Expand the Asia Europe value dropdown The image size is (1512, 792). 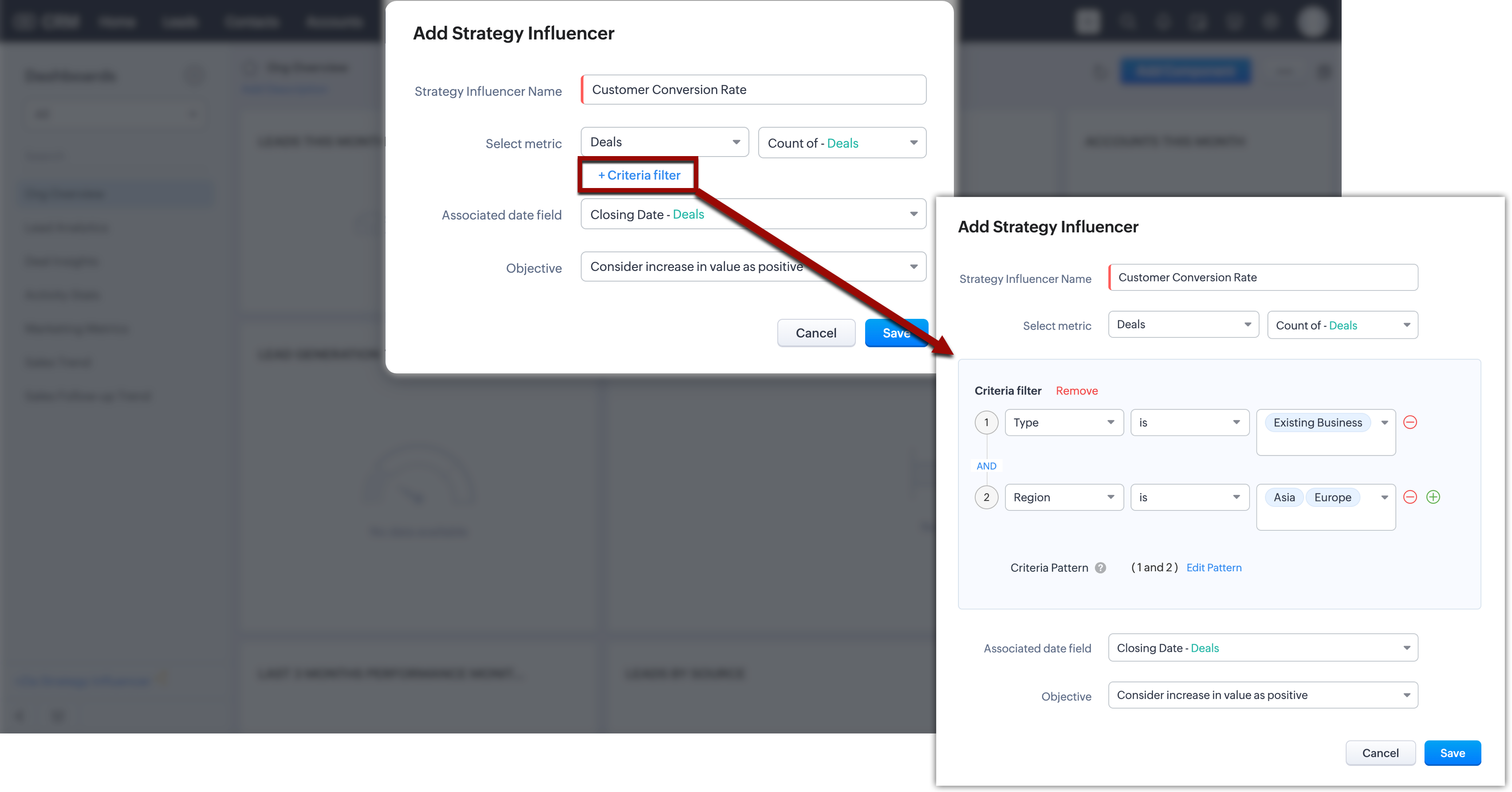pyautogui.click(x=1384, y=497)
